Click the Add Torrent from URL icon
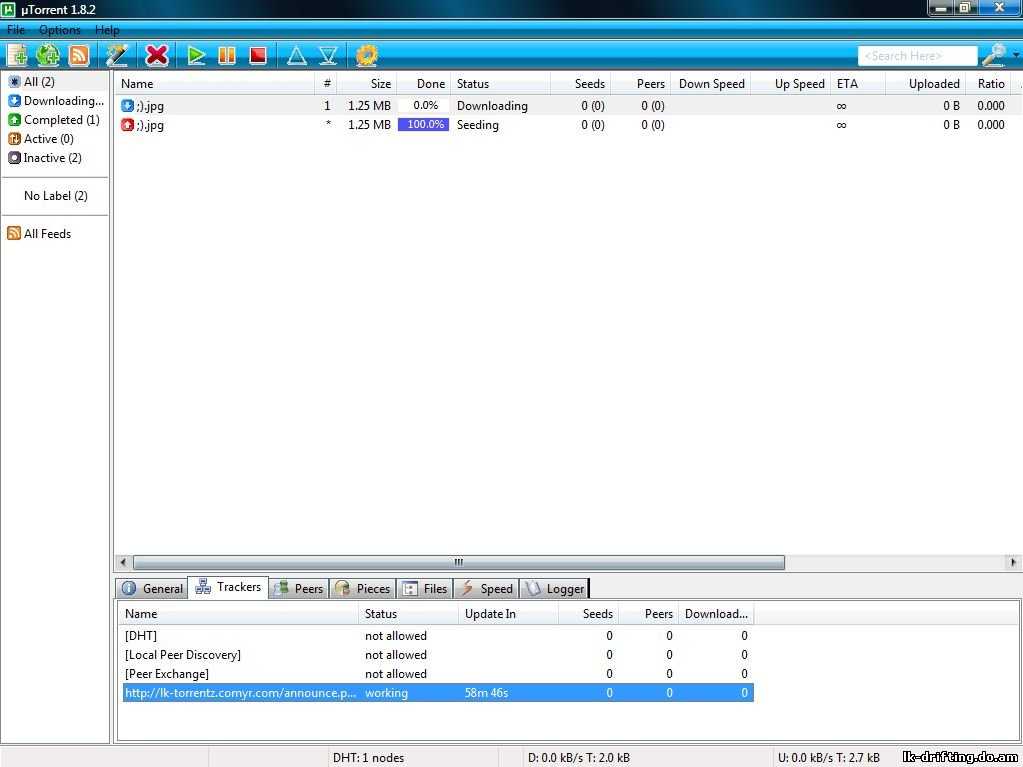 [x=48, y=55]
